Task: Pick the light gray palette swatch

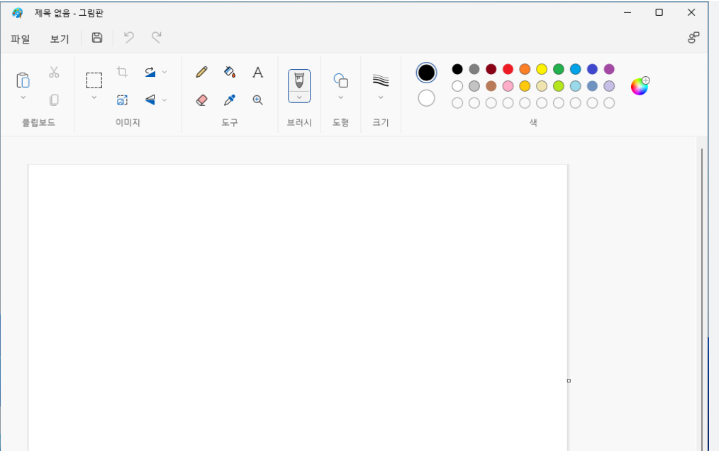Action: pyautogui.click(x=474, y=86)
